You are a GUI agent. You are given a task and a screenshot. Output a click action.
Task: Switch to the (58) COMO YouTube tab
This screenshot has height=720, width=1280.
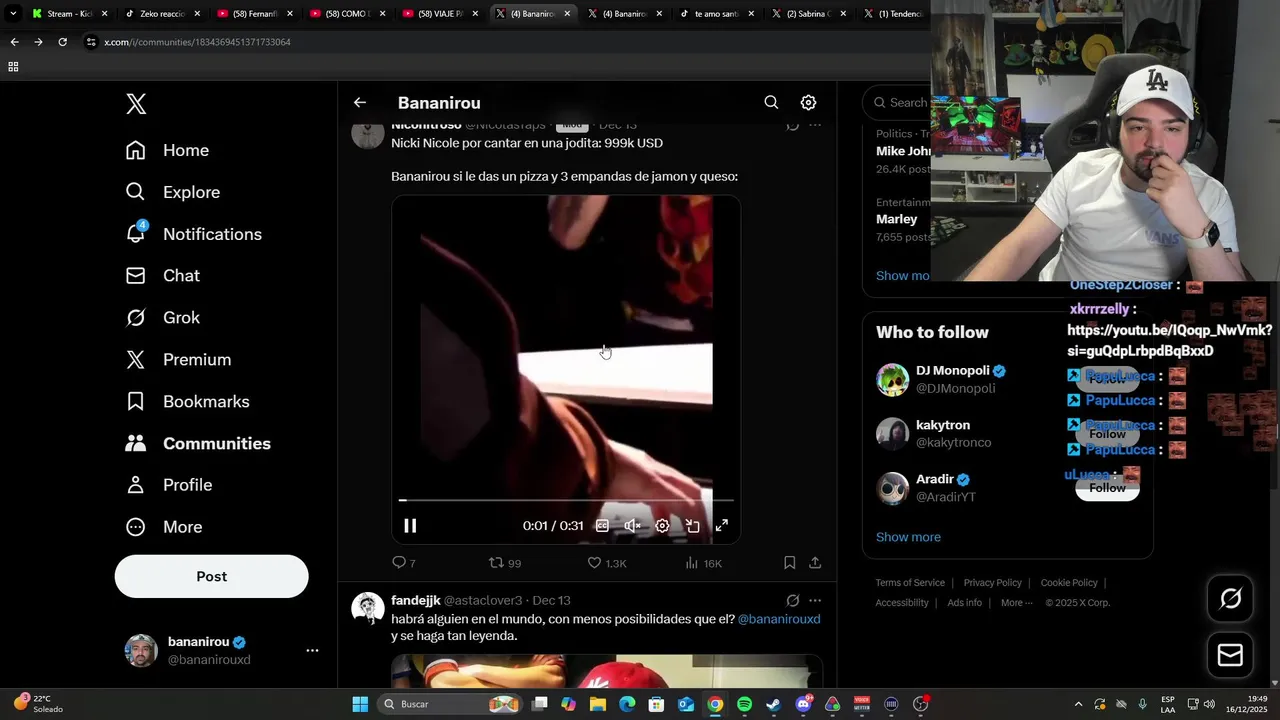348,14
